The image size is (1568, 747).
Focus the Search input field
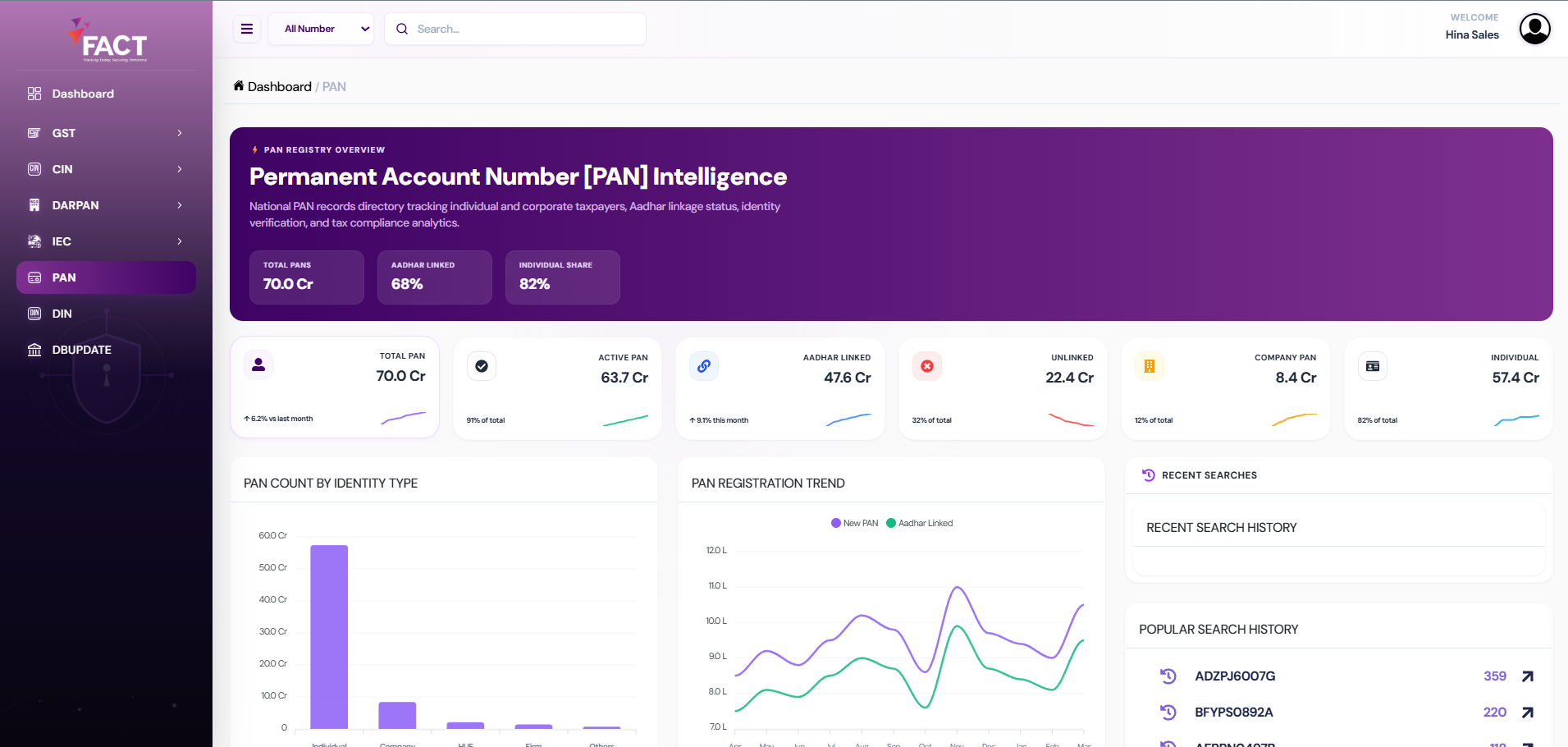515,29
